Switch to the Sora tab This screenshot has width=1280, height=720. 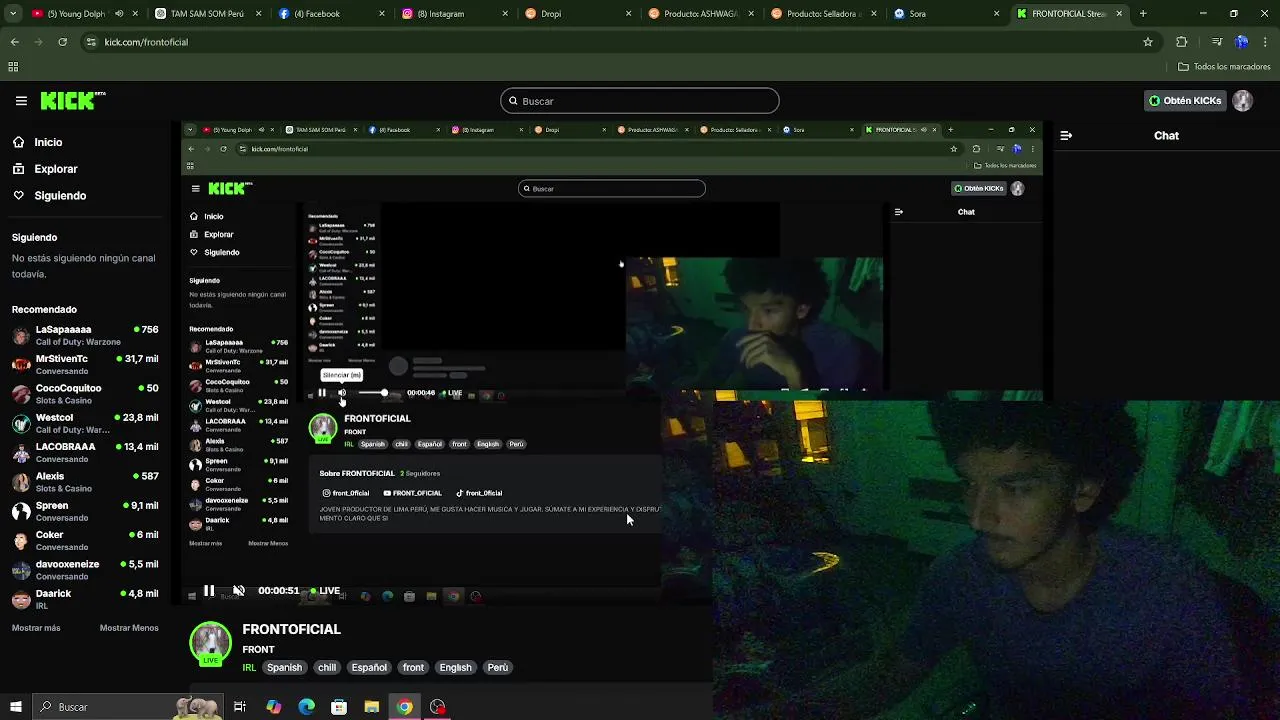click(945, 14)
